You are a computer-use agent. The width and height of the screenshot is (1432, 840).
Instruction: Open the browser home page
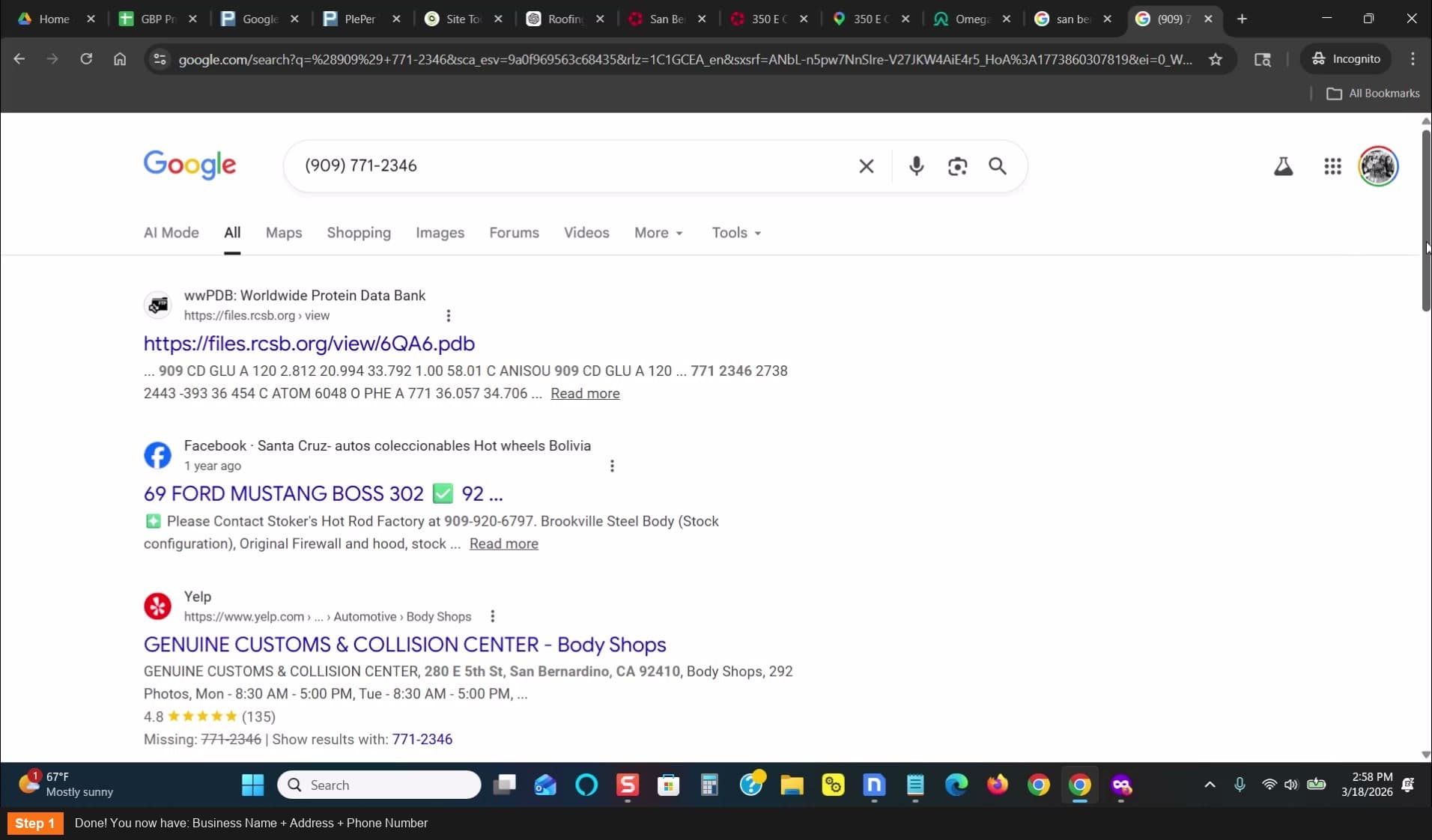pyautogui.click(x=120, y=58)
